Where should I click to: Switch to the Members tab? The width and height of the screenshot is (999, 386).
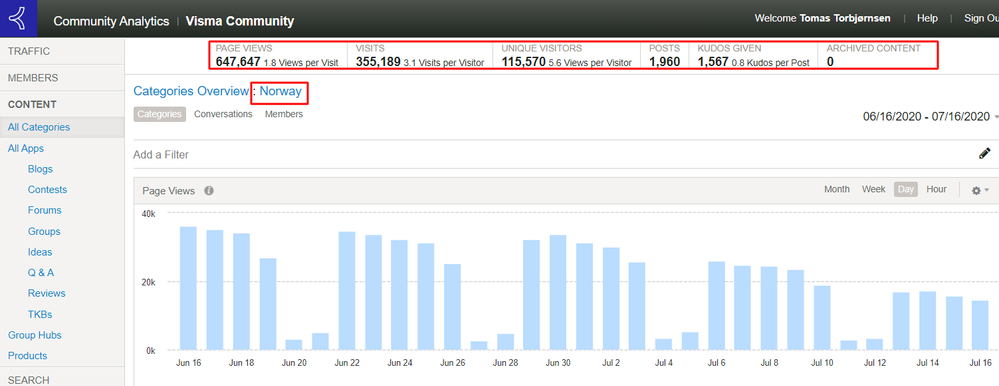pyautogui.click(x=284, y=114)
